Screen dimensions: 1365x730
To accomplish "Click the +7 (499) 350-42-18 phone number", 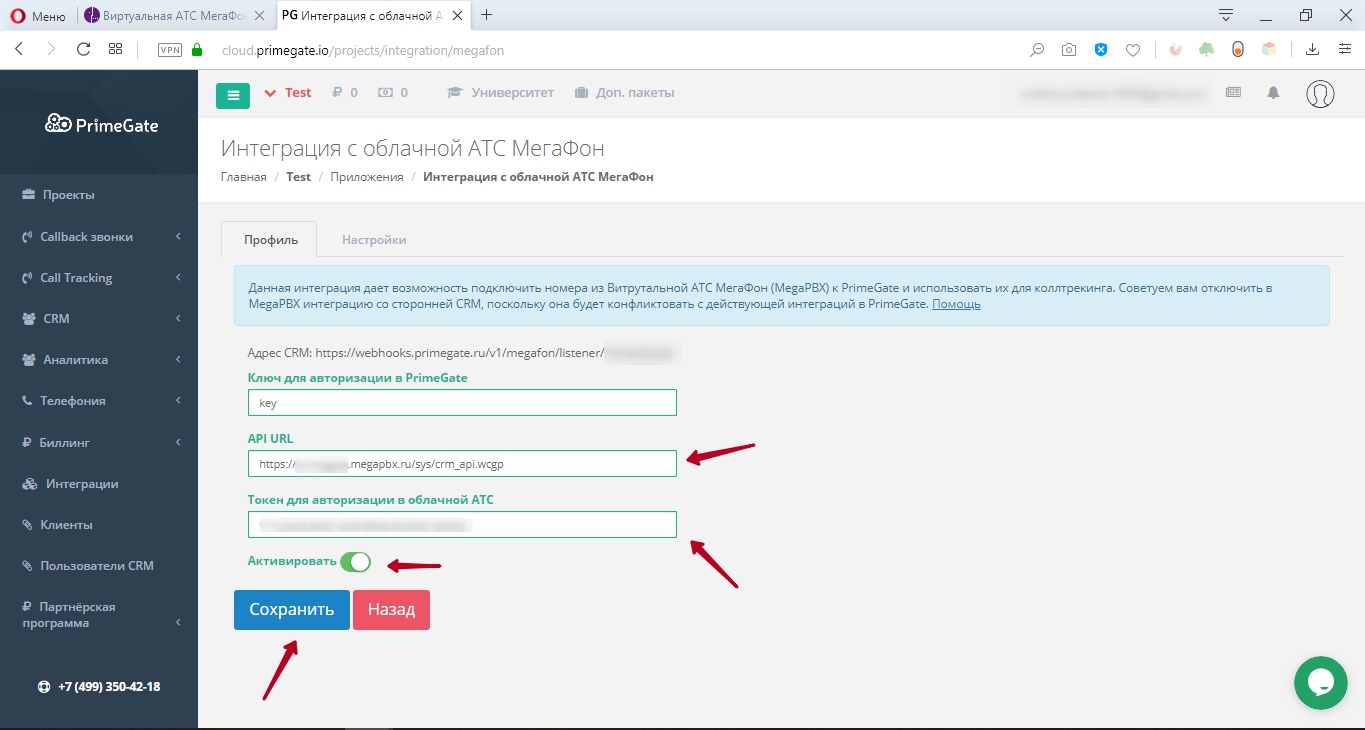I will 99,687.
